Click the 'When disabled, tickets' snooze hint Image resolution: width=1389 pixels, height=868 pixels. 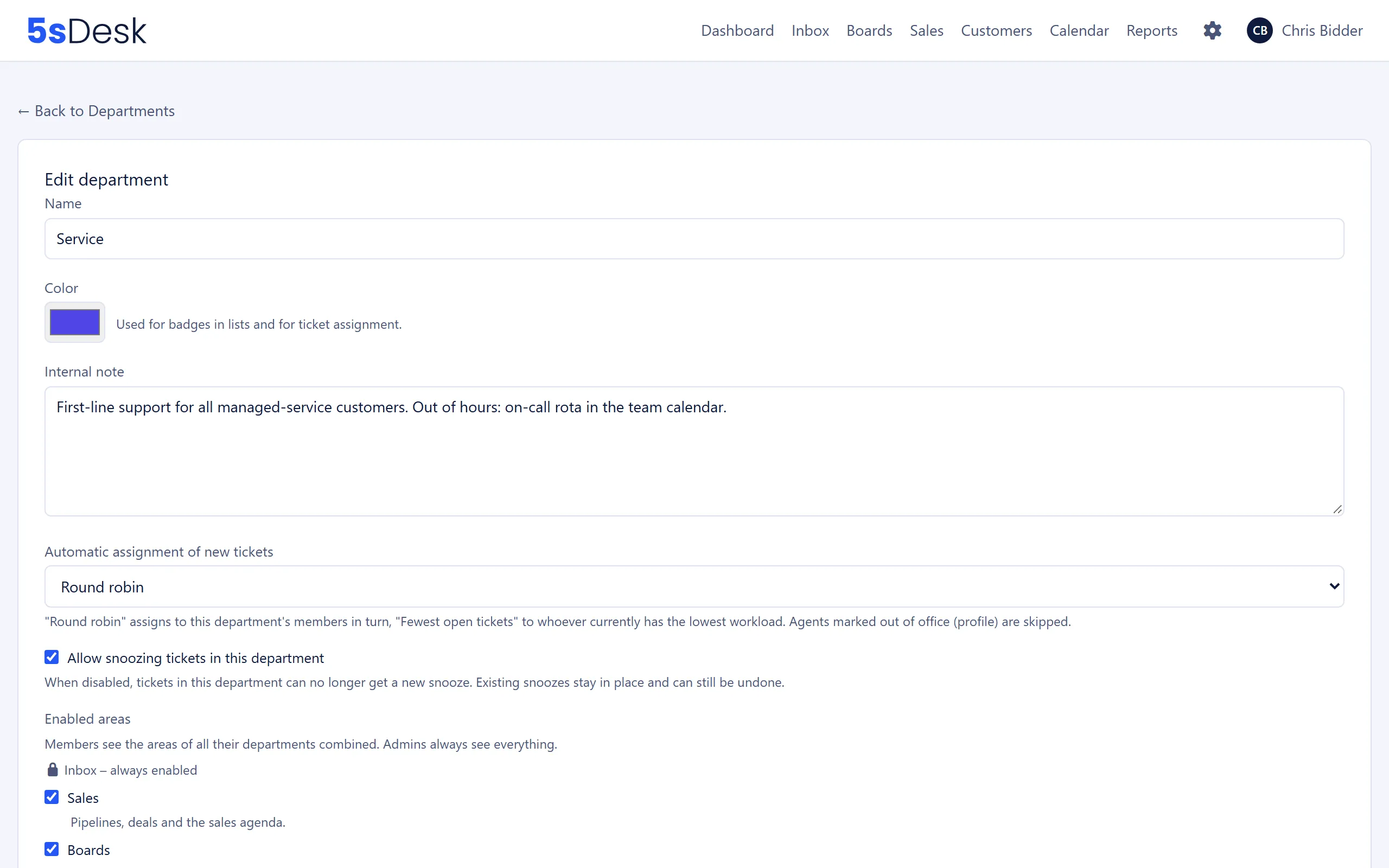coord(415,682)
